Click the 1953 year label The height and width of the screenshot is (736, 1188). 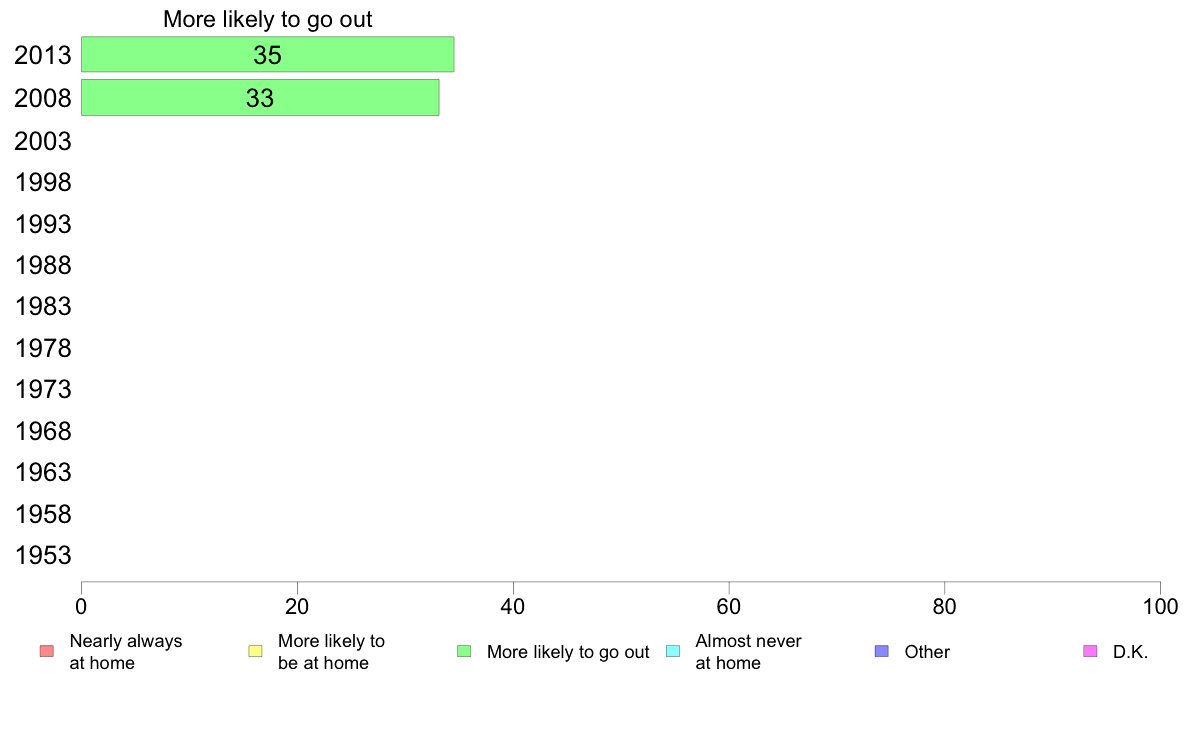click(42, 556)
